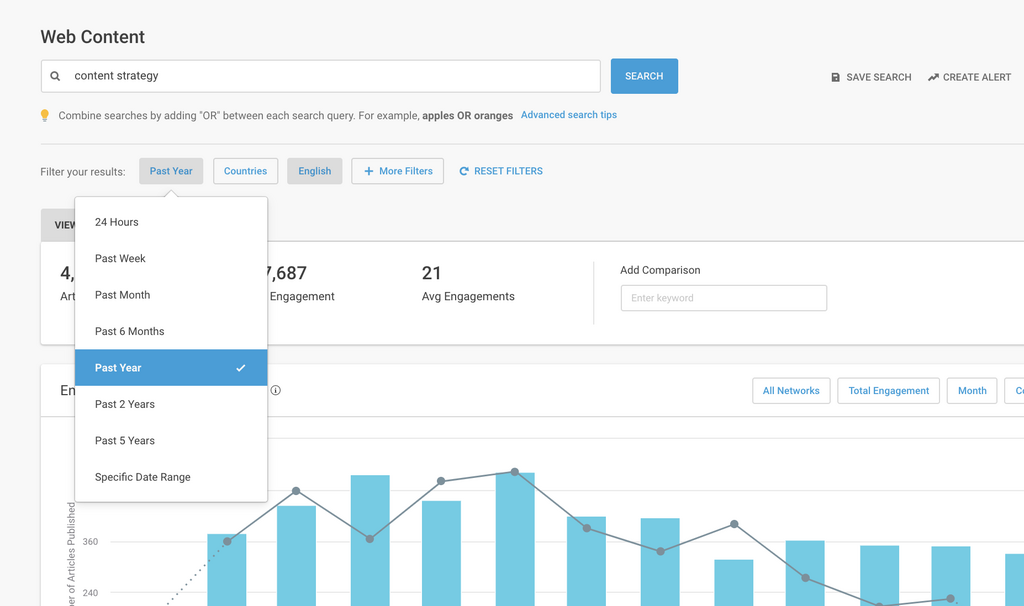The width and height of the screenshot is (1024, 606).
Task: Click the plus icon in More Filters
Action: click(x=368, y=171)
